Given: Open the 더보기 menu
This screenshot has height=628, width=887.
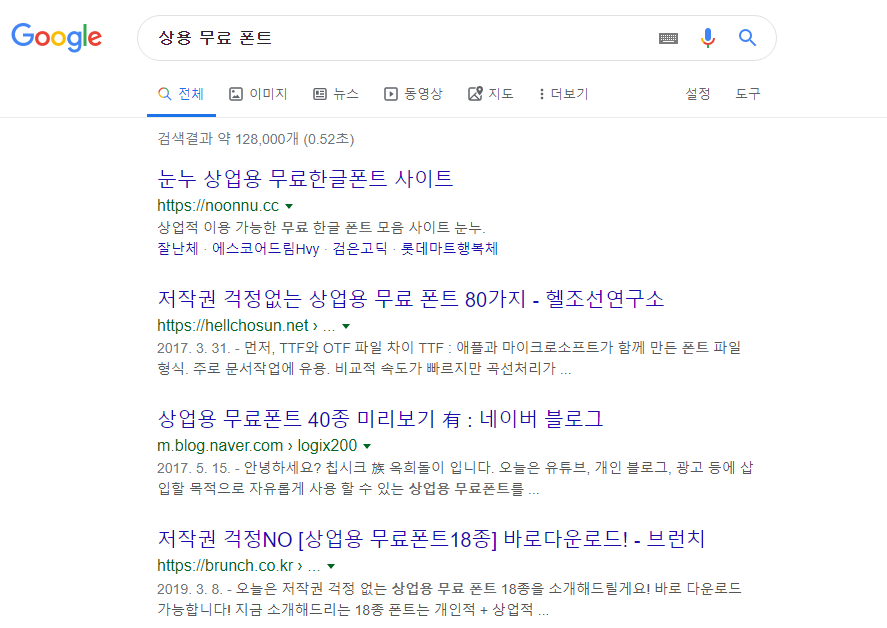Looking at the screenshot, I should click(x=563, y=94).
